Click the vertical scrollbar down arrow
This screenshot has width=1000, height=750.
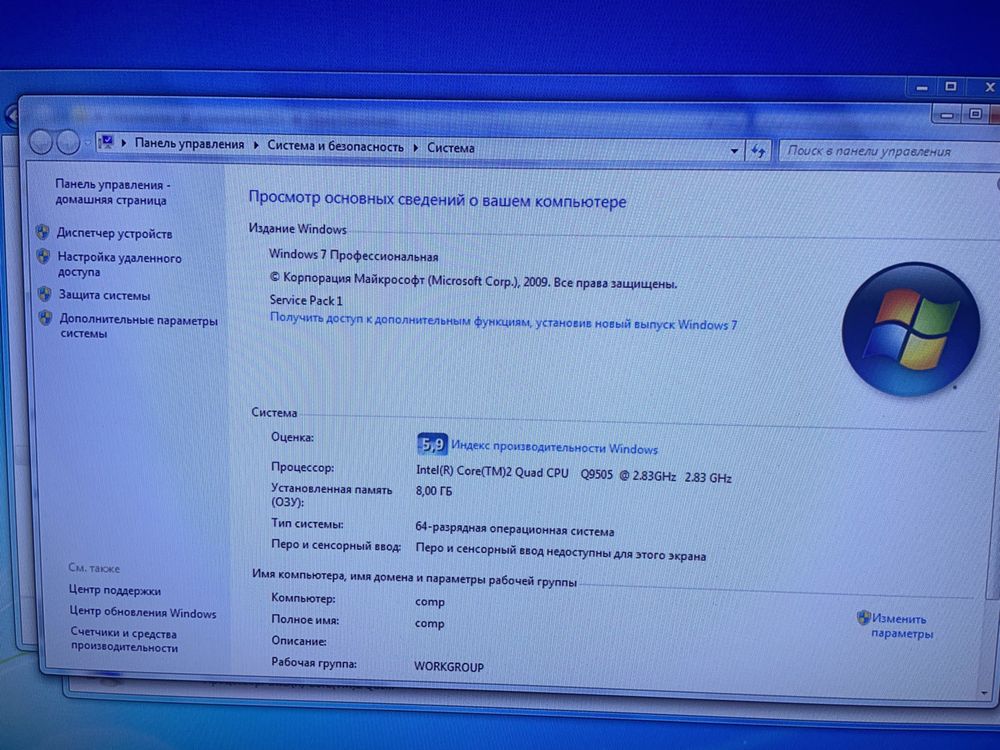(x=985, y=693)
